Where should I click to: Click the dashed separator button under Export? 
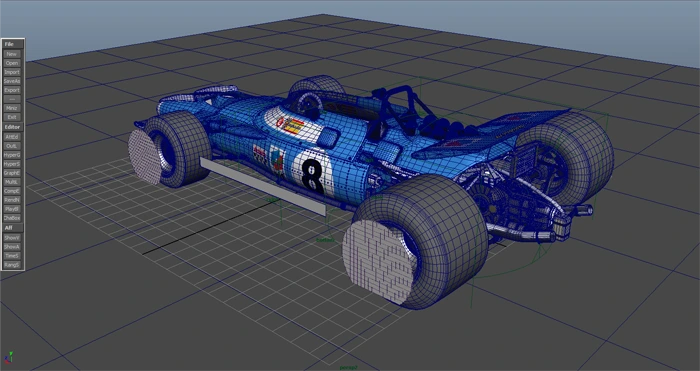tap(12, 99)
